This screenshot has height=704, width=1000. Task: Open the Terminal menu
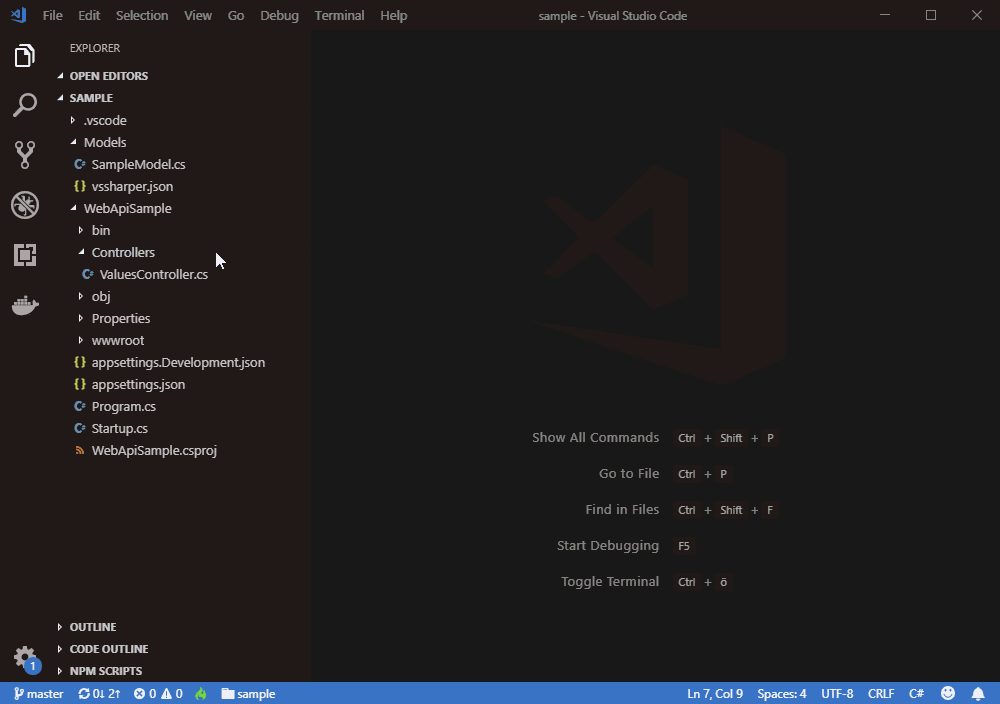(339, 15)
